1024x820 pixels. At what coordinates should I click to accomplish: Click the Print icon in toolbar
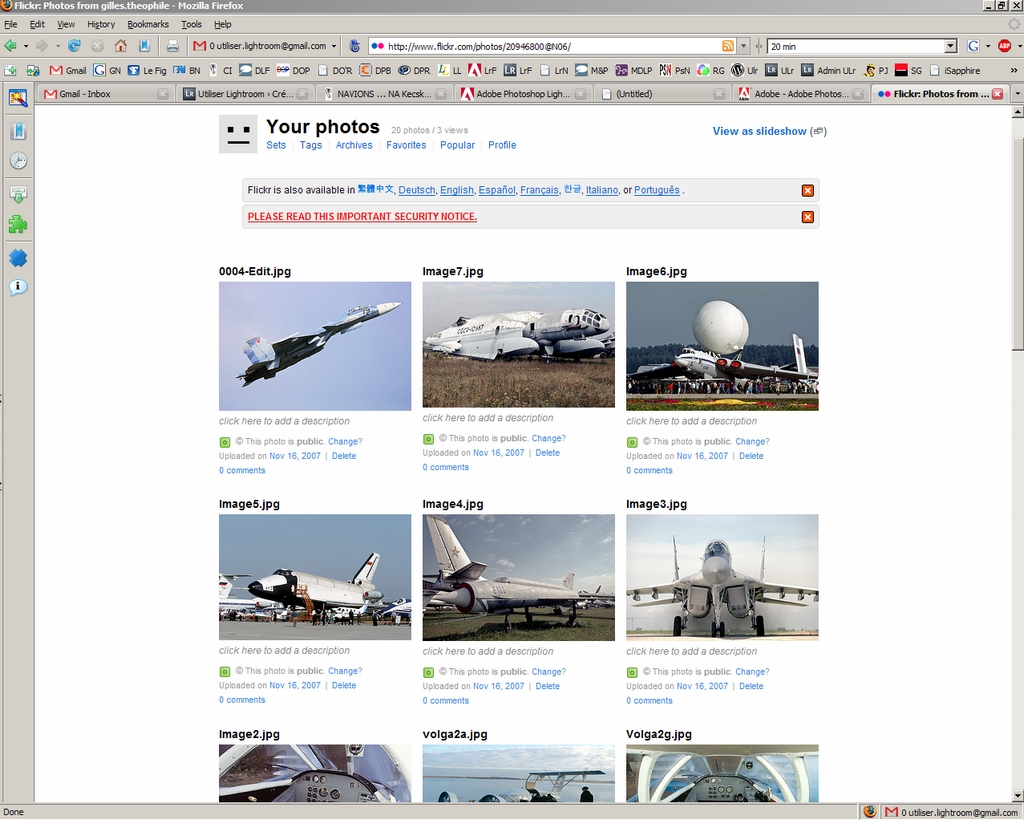click(x=172, y=46)
